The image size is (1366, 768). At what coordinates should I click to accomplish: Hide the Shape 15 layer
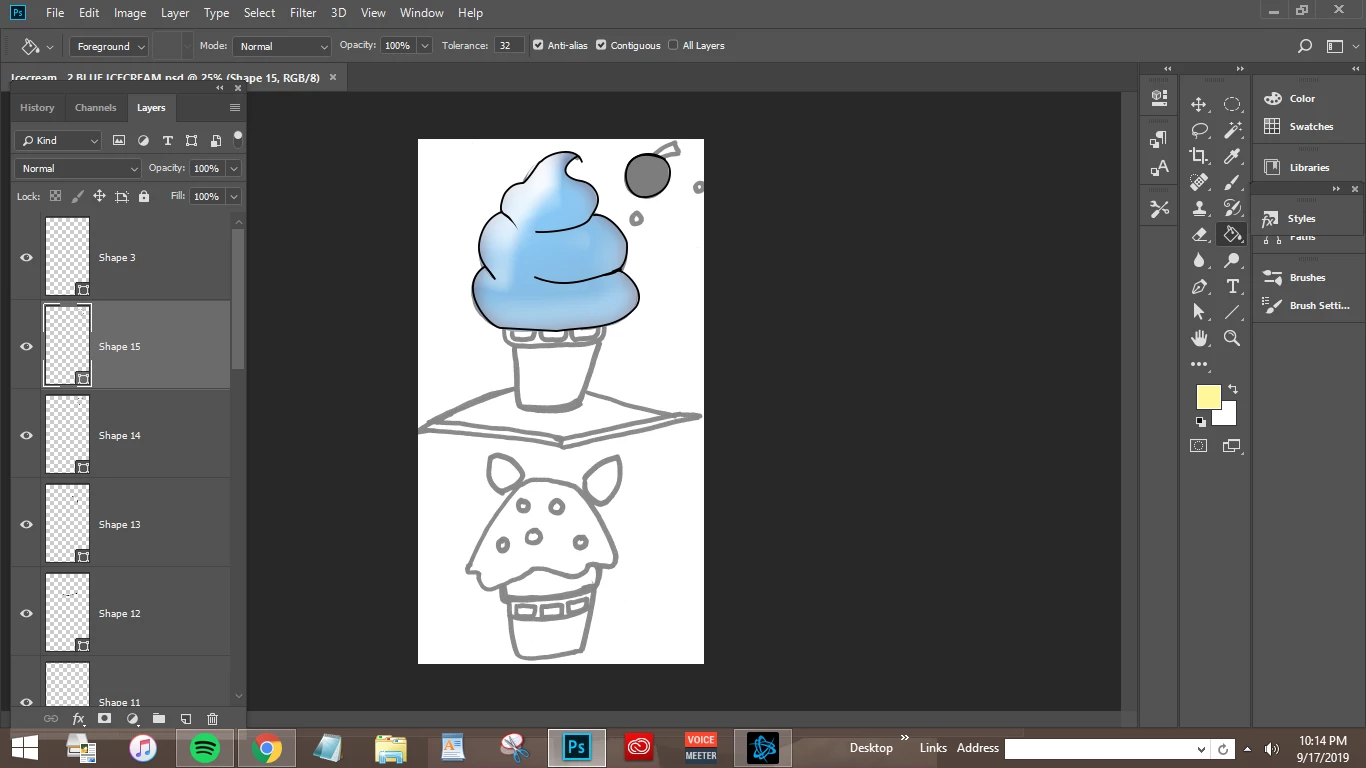point(27,346)
